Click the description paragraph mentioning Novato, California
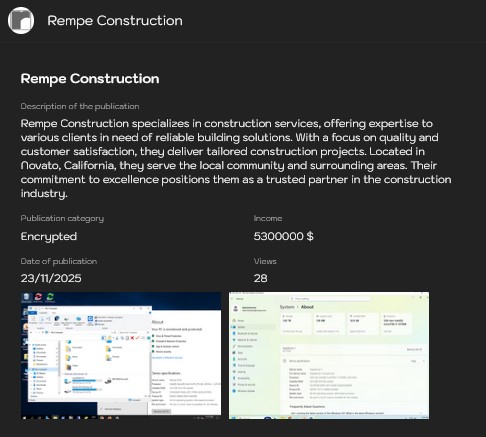The height and width of the screenshot is (437, 486). coord(236,158)
